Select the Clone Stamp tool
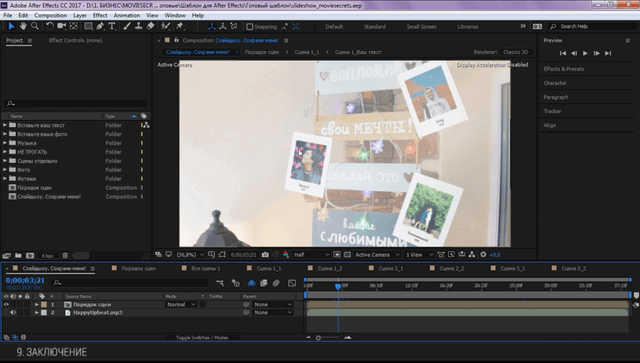The image size is (640, 363). click(x=139, y=26)
